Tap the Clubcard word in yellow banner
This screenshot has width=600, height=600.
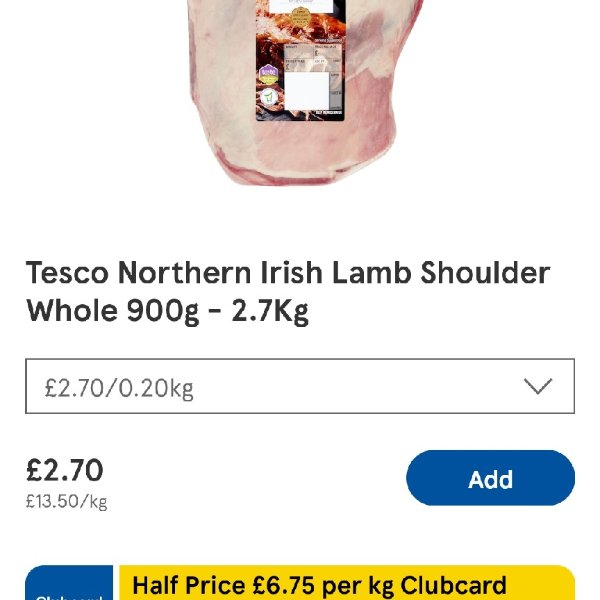[x=453, y=585]
